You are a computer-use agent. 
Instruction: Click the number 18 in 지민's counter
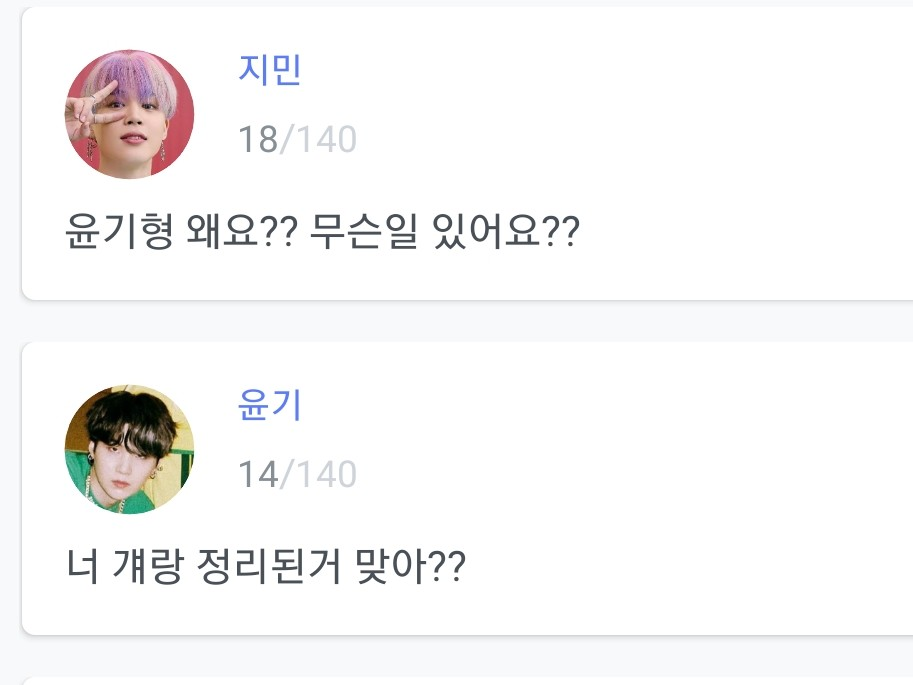point(257,140)
